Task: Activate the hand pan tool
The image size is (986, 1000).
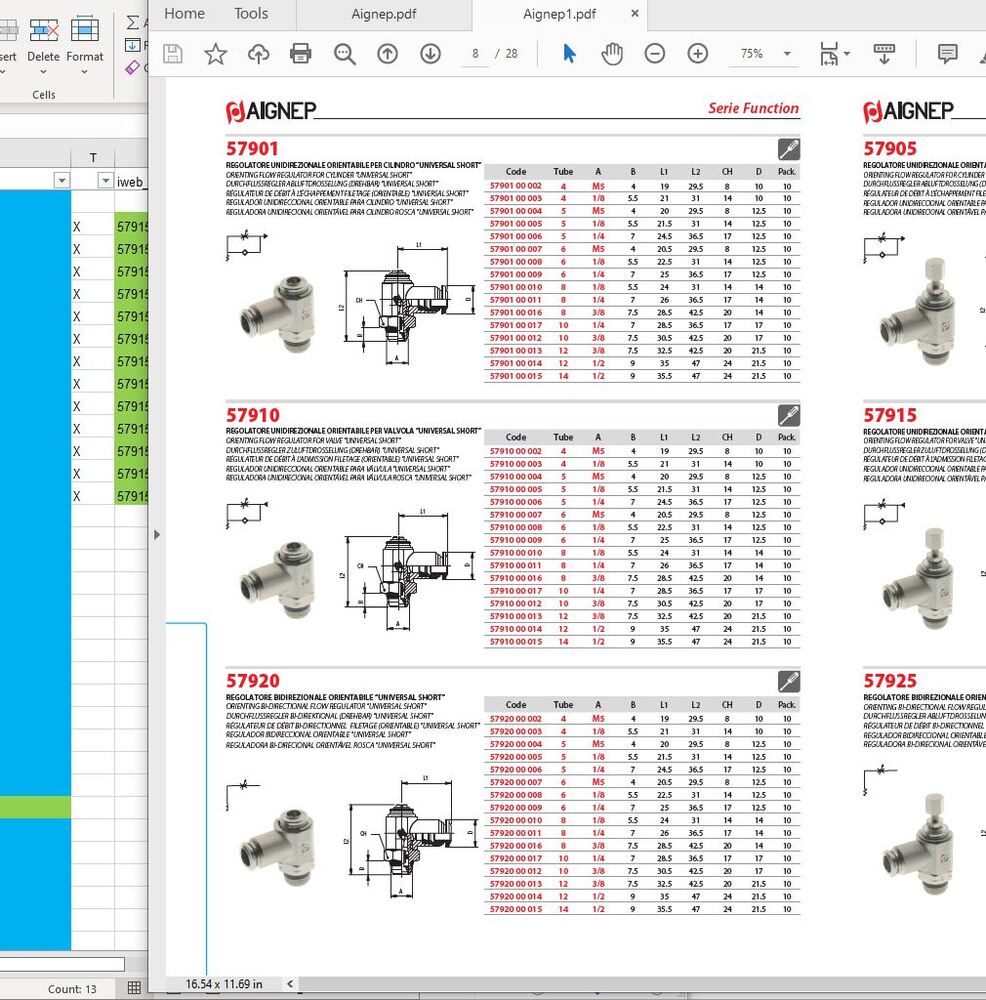Action: tap(612, 54)
